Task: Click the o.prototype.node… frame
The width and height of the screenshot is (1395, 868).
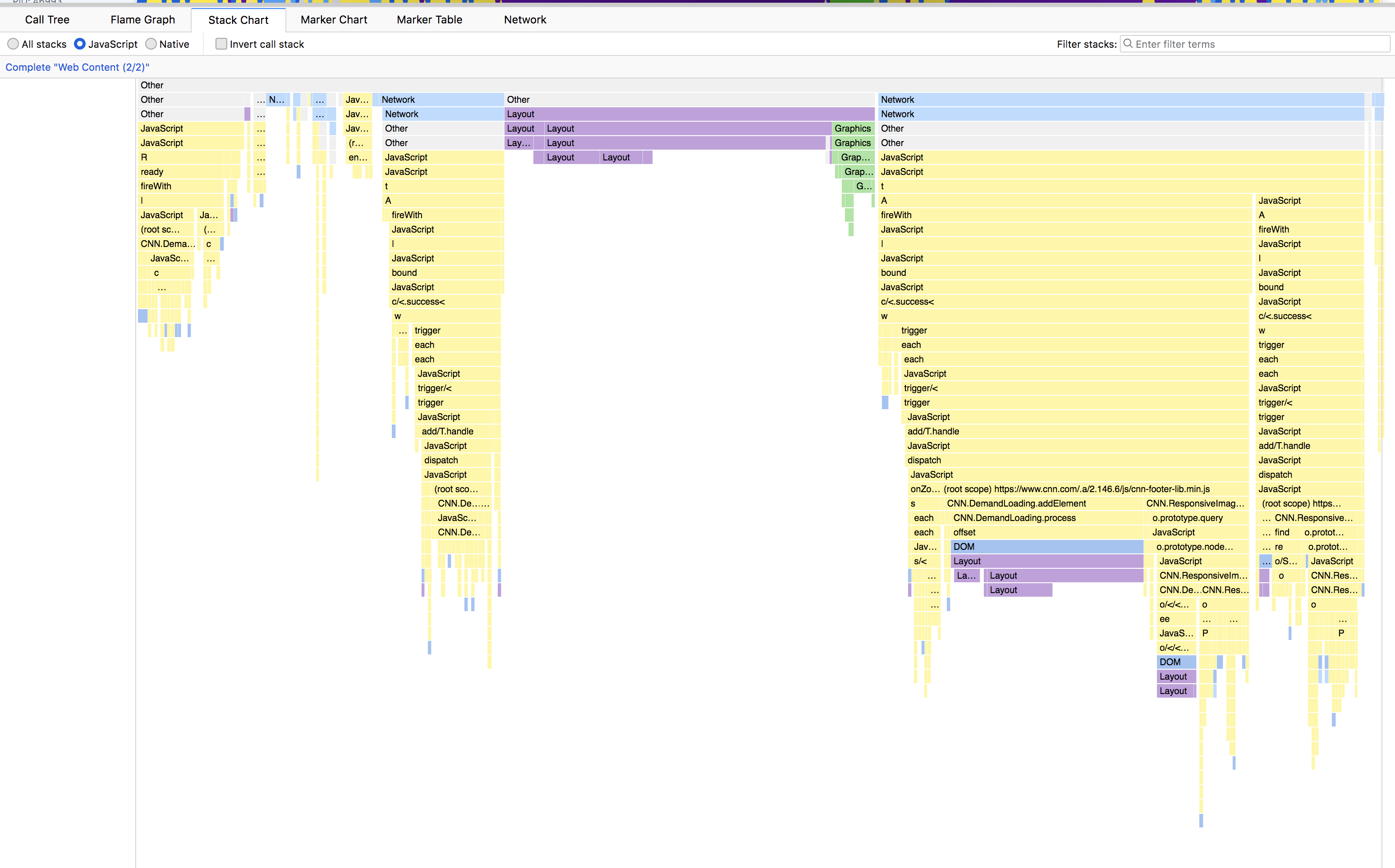Action: [1201, 547]
